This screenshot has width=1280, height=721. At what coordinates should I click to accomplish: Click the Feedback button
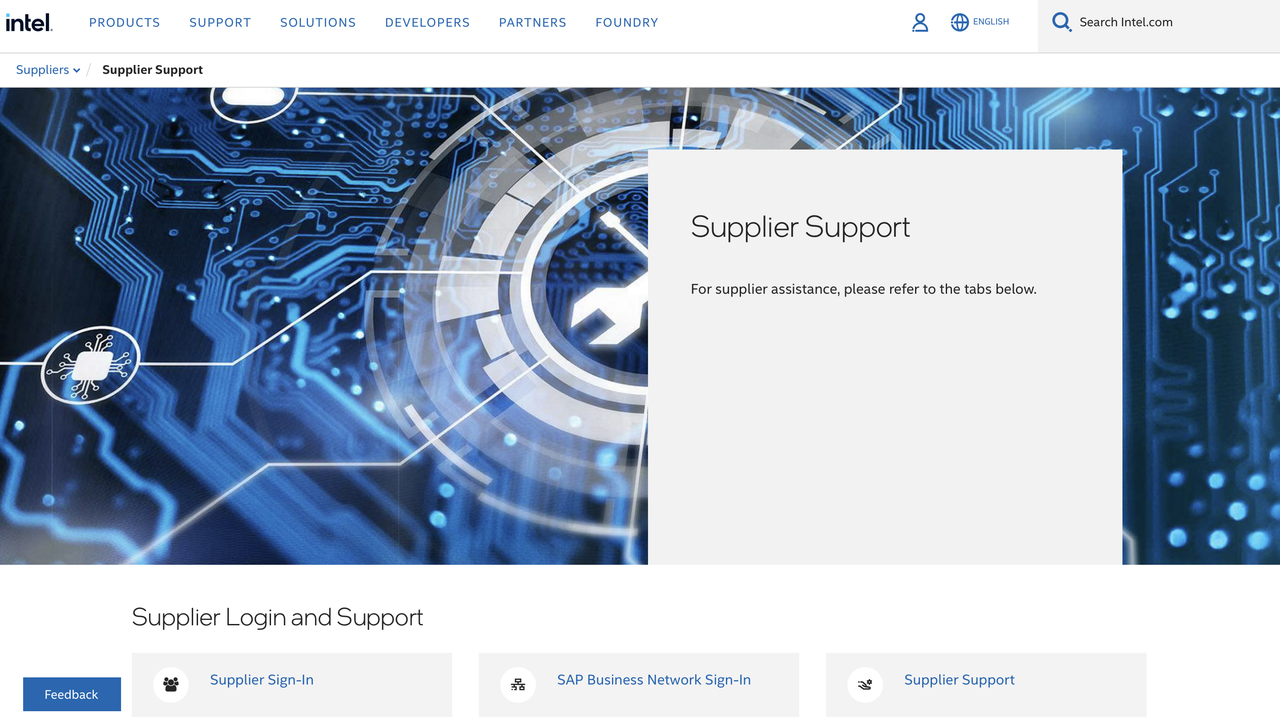(x=72, y=694)
